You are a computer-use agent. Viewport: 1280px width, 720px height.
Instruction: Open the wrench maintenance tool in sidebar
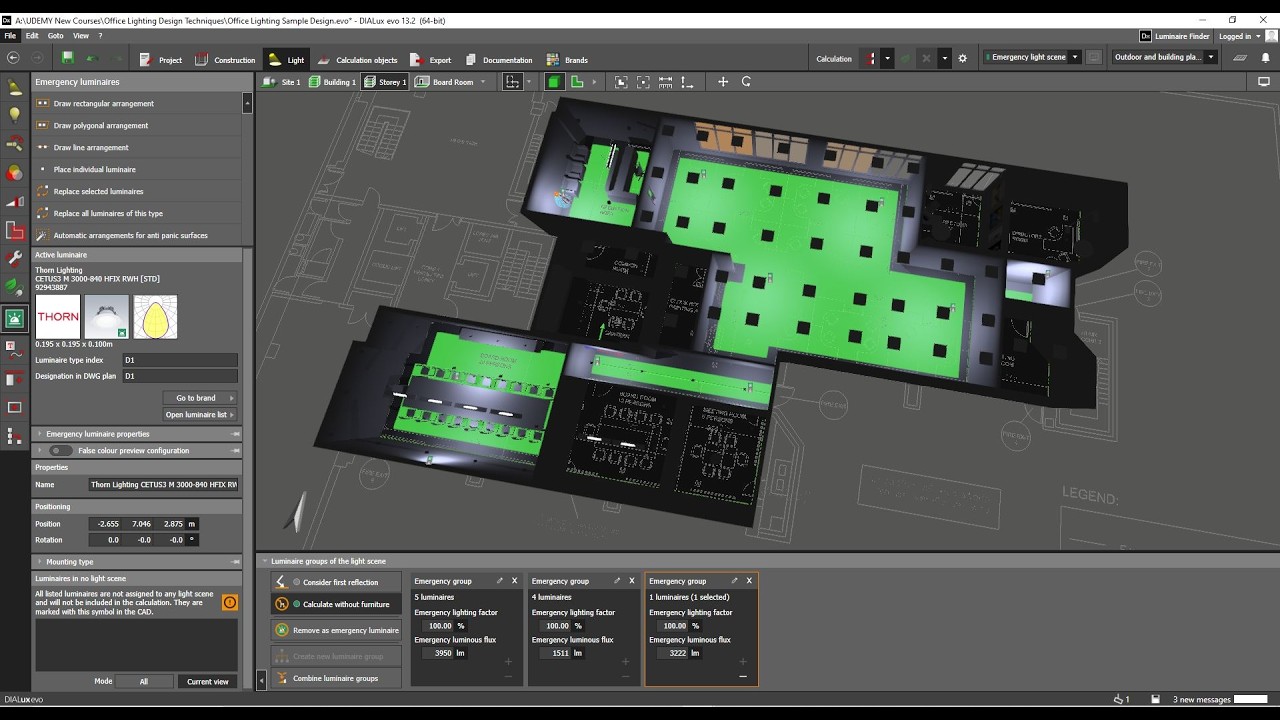pos(15,258)
